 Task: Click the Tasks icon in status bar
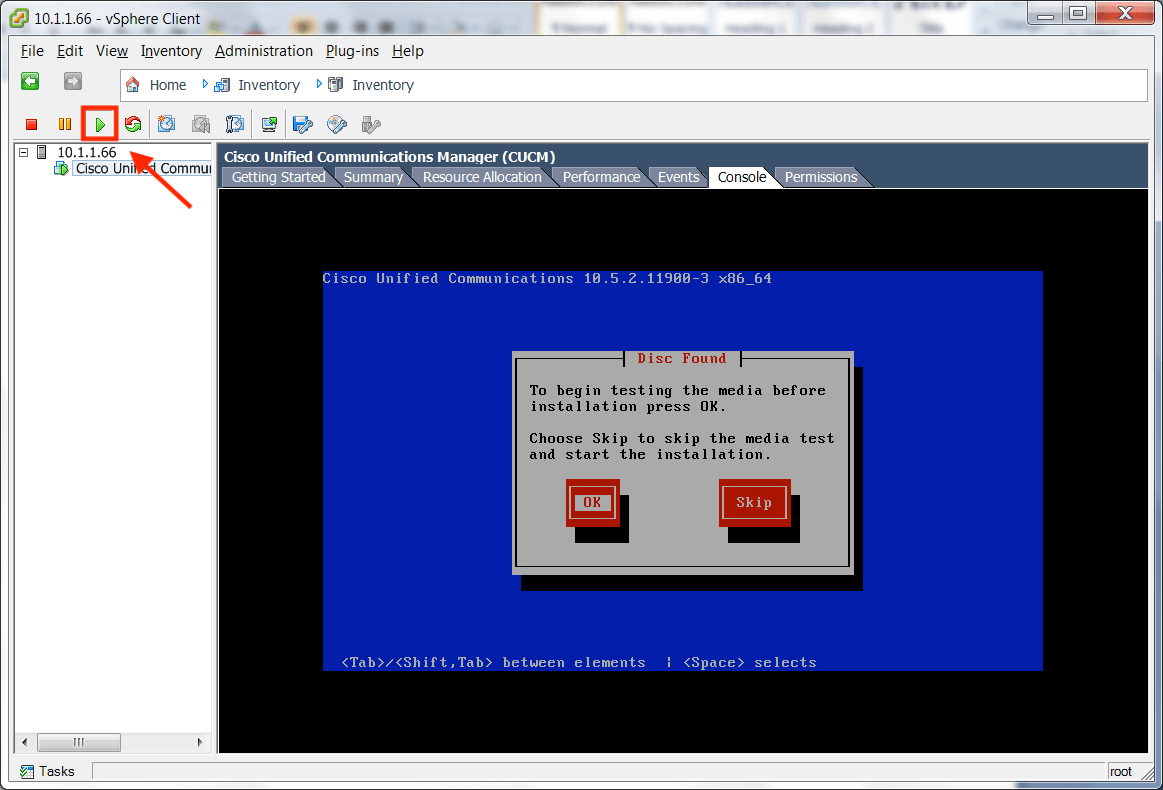tap(27, 771)
